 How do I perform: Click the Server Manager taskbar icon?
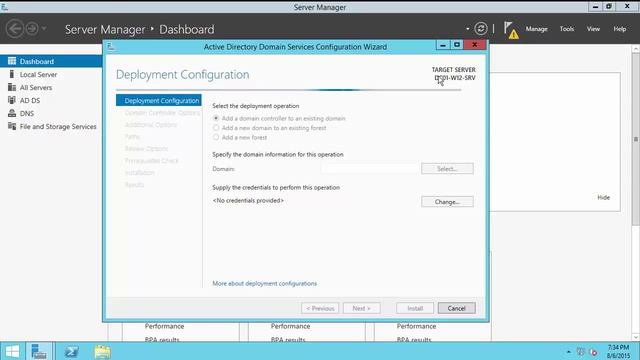pyautogui.click(x=39, y=351)
